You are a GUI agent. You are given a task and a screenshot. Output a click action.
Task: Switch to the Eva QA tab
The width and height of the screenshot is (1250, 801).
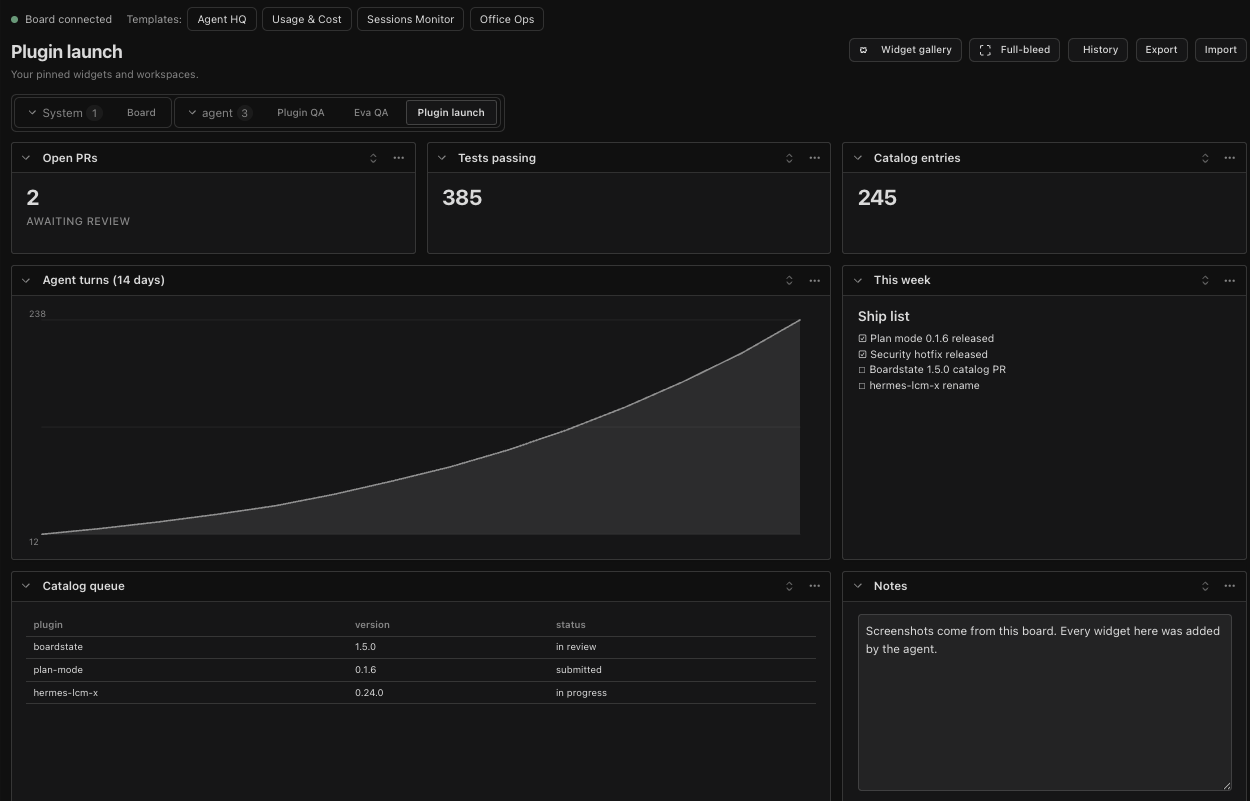click(371, 113)
